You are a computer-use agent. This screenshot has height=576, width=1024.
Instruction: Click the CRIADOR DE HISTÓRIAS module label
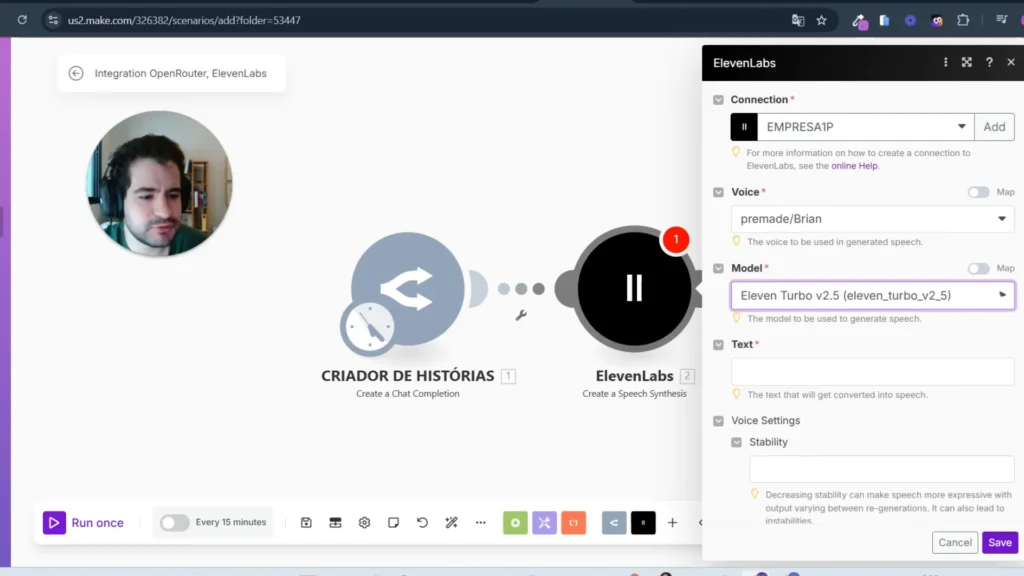coord(408,376)
